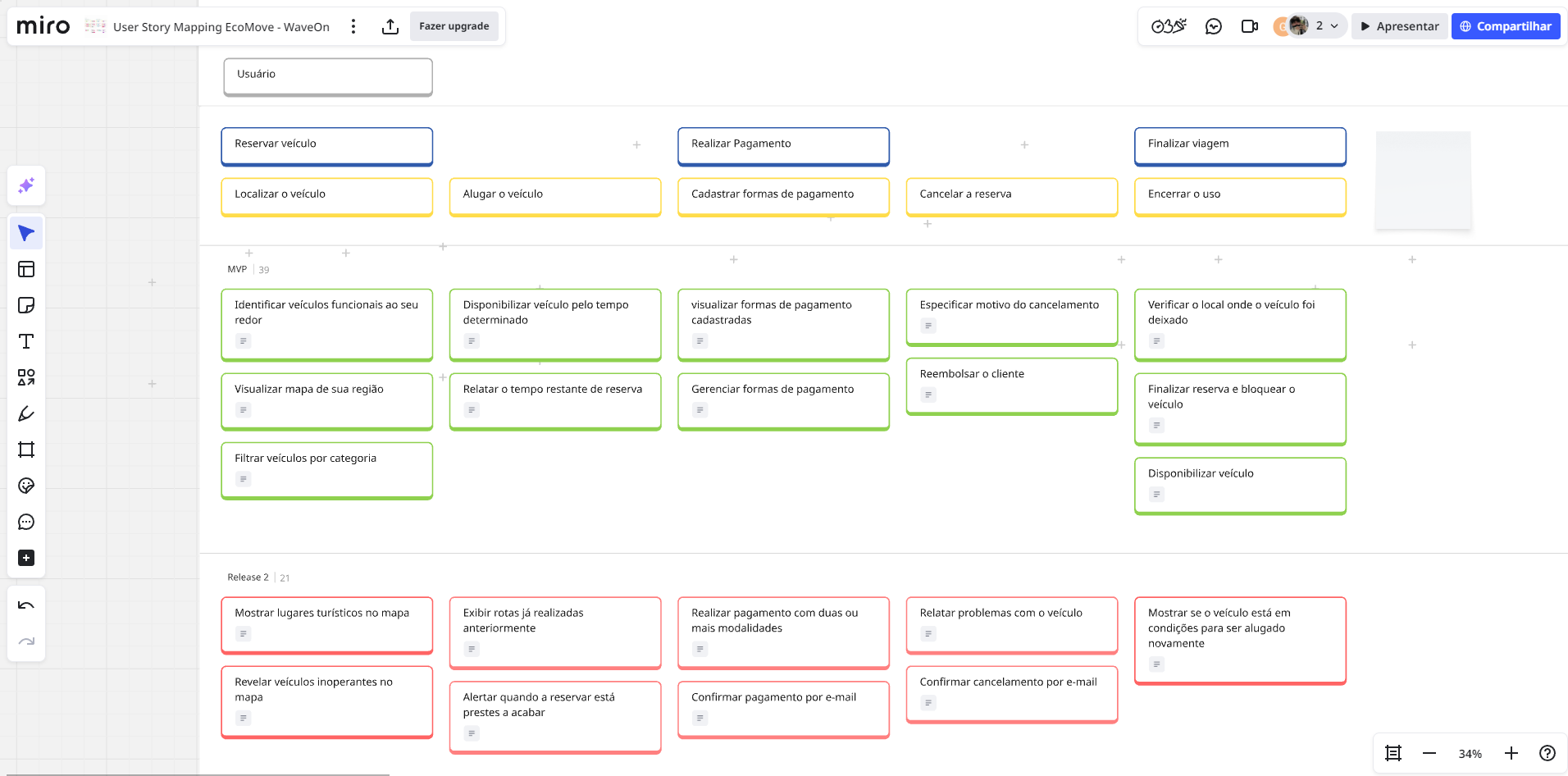Select the pen drawing tool
1568x776 pixels.
26,413
